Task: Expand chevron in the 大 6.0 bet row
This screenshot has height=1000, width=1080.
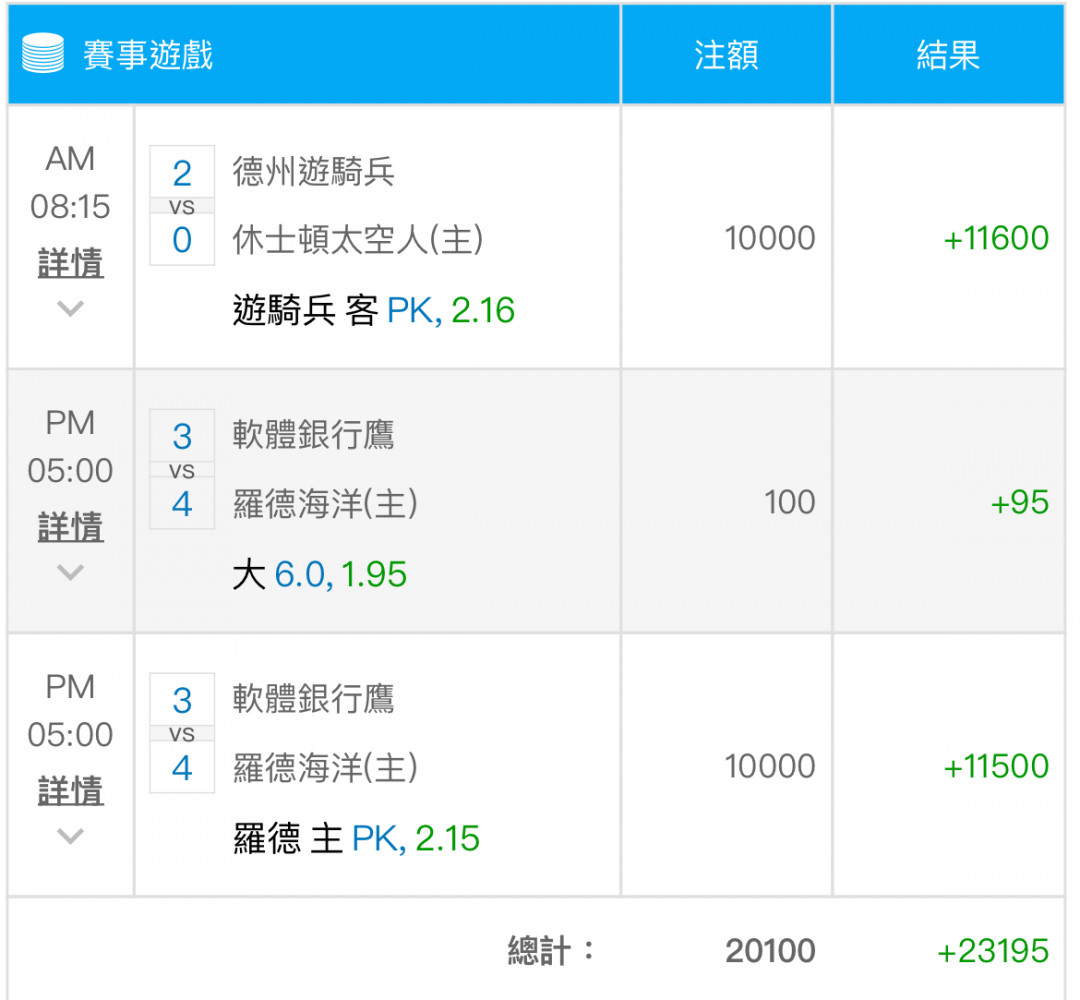Action: pyautogui.click(x=70, y=572)
